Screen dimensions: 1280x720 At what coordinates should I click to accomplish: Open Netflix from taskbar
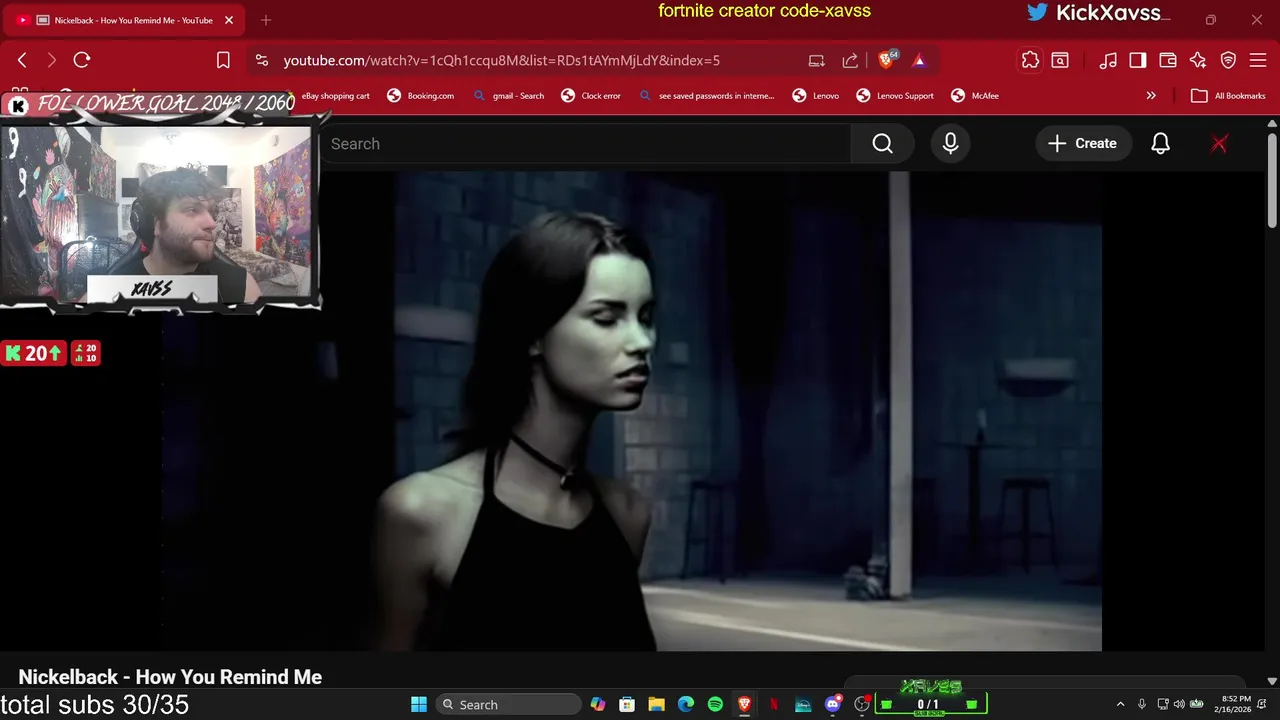click(x=774, y=704)
